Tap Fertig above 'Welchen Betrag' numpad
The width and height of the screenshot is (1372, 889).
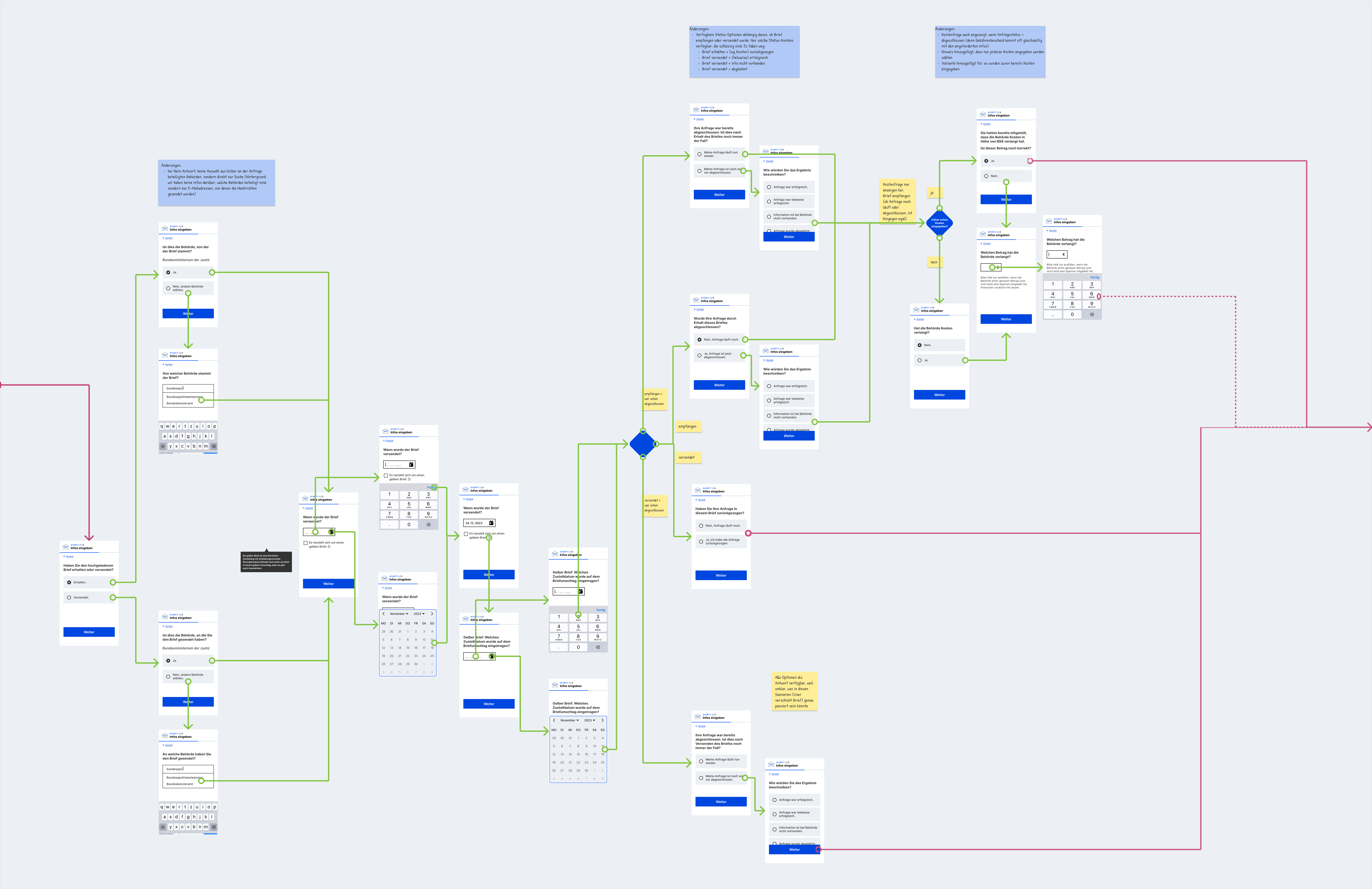click(x=1095, y=278)
